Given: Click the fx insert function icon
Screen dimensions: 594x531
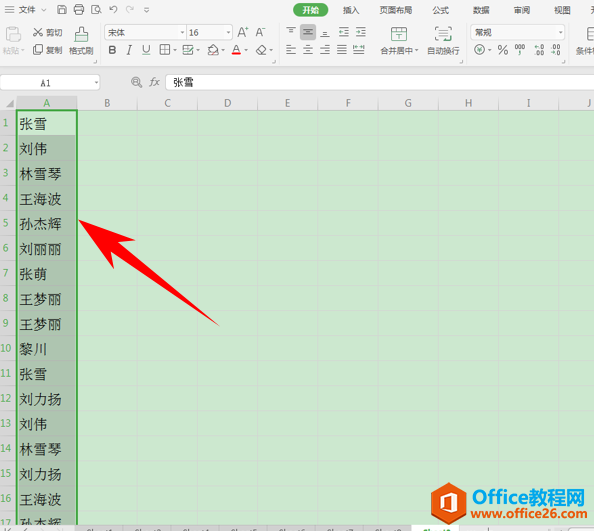Looking at the screenshot, I should [x=154, y=82].
